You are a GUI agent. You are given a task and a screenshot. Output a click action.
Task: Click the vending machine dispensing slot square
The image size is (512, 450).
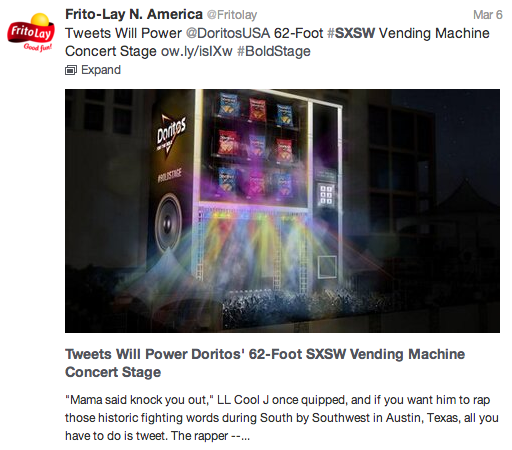click(x=327, y=266)
